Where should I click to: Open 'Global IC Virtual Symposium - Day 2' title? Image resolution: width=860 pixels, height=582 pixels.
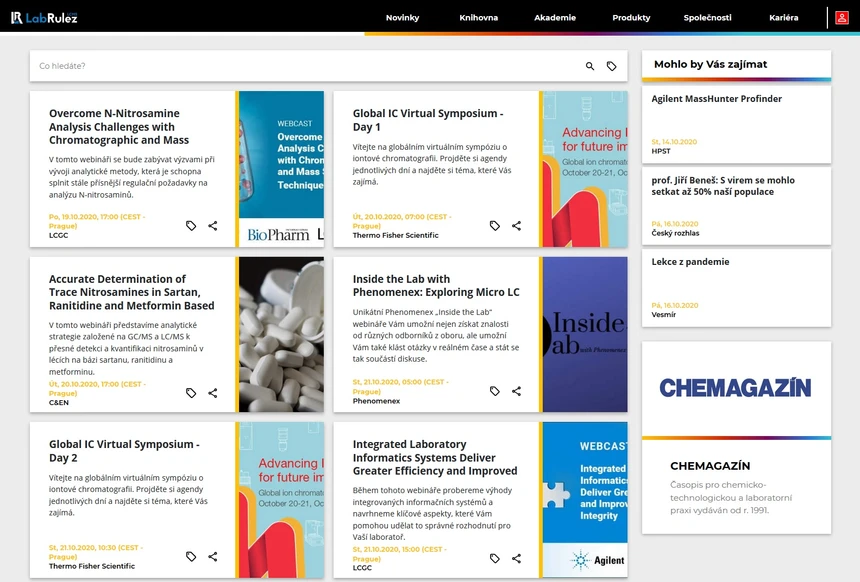124,451
